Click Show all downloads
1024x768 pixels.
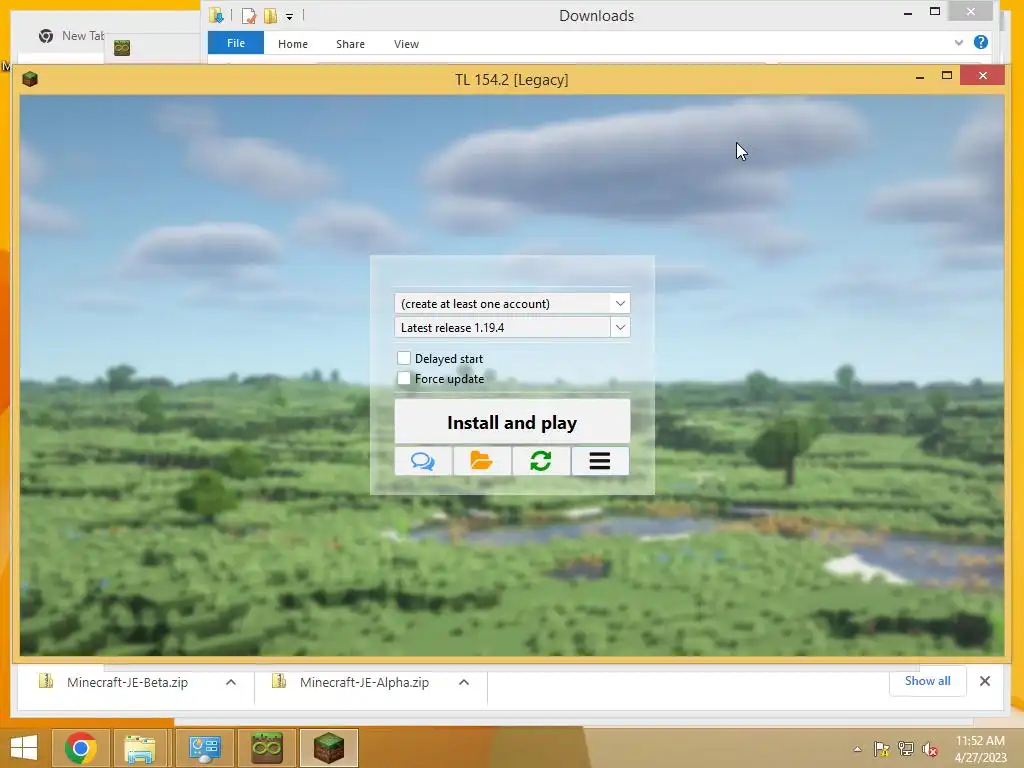point(927,681)
